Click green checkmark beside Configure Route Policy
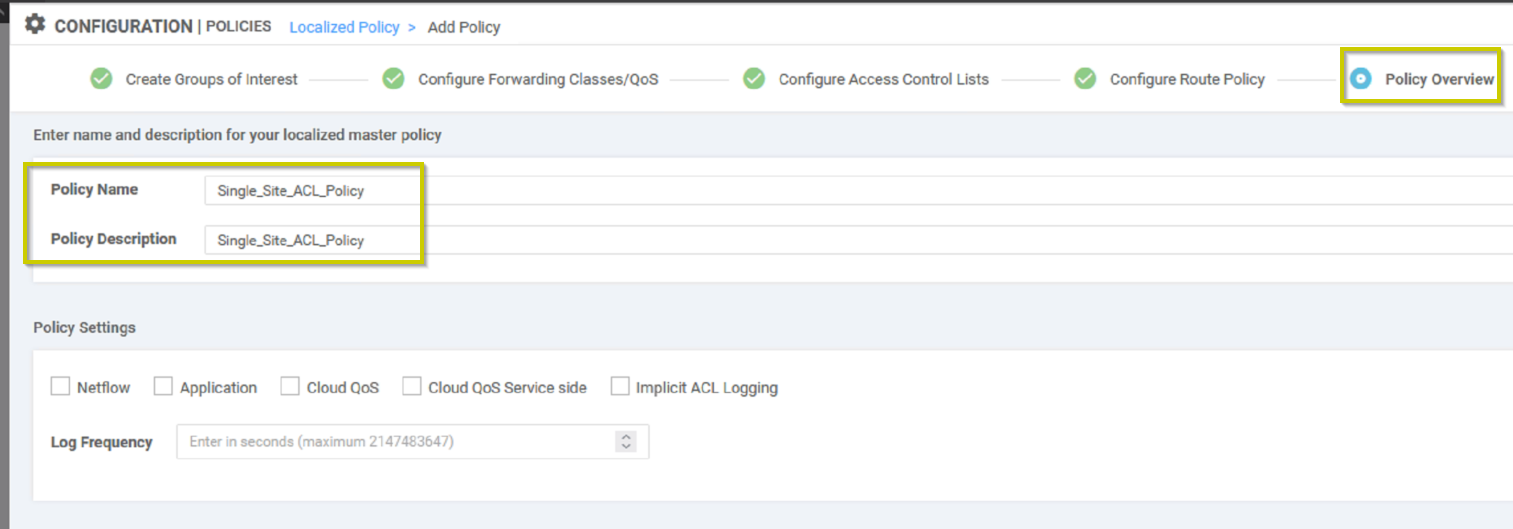1513x529 pixels. pyautogui.click(x=1085, y=78)
